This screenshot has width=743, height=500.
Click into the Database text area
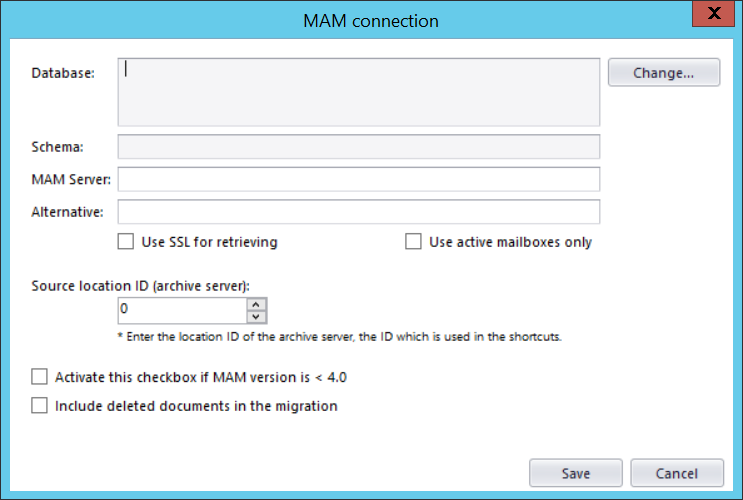pos(359,92)
